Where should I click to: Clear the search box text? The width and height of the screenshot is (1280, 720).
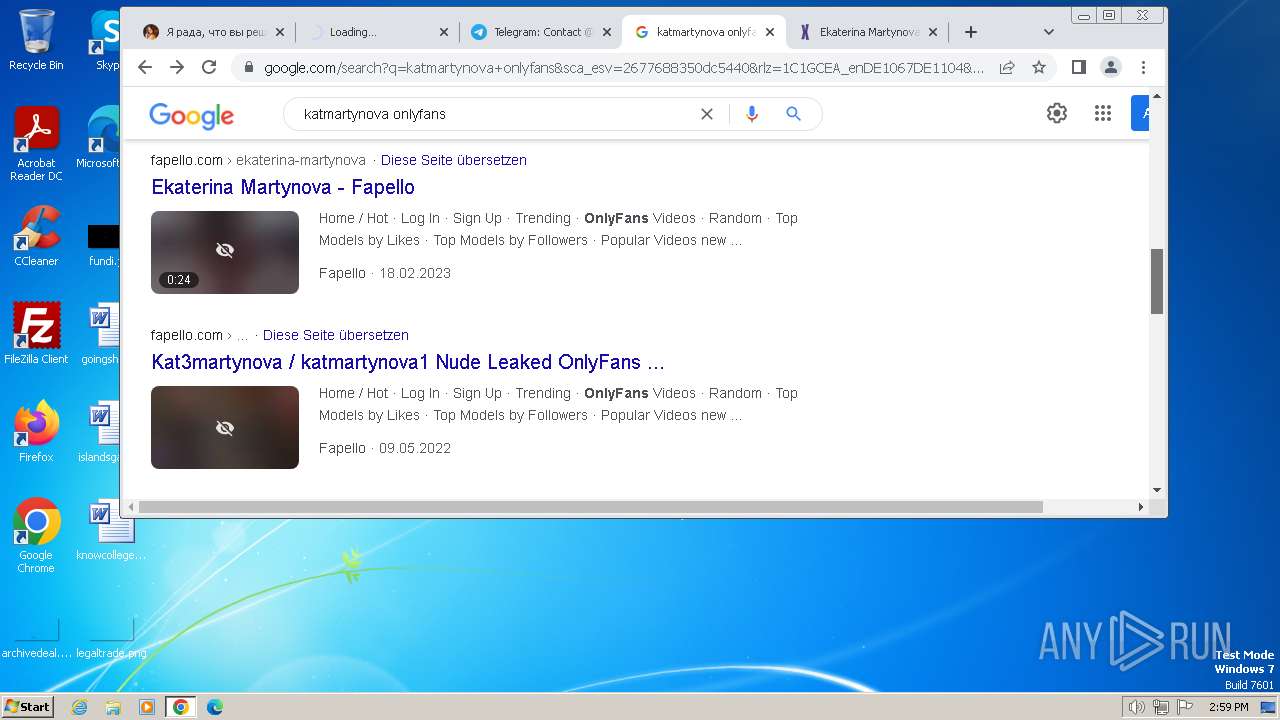click(707, 114)
